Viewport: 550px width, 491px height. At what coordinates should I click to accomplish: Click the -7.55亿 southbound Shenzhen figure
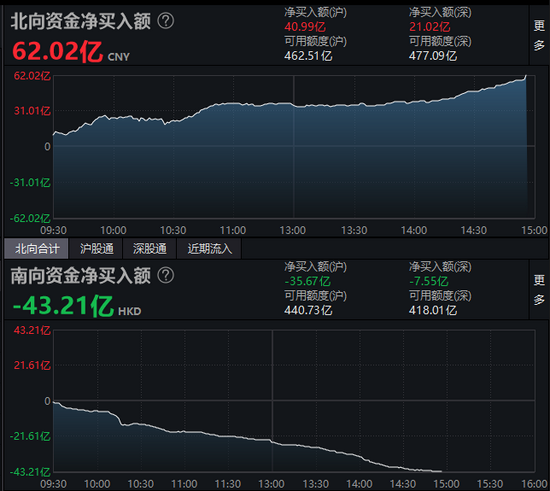[x=429, y=281]
